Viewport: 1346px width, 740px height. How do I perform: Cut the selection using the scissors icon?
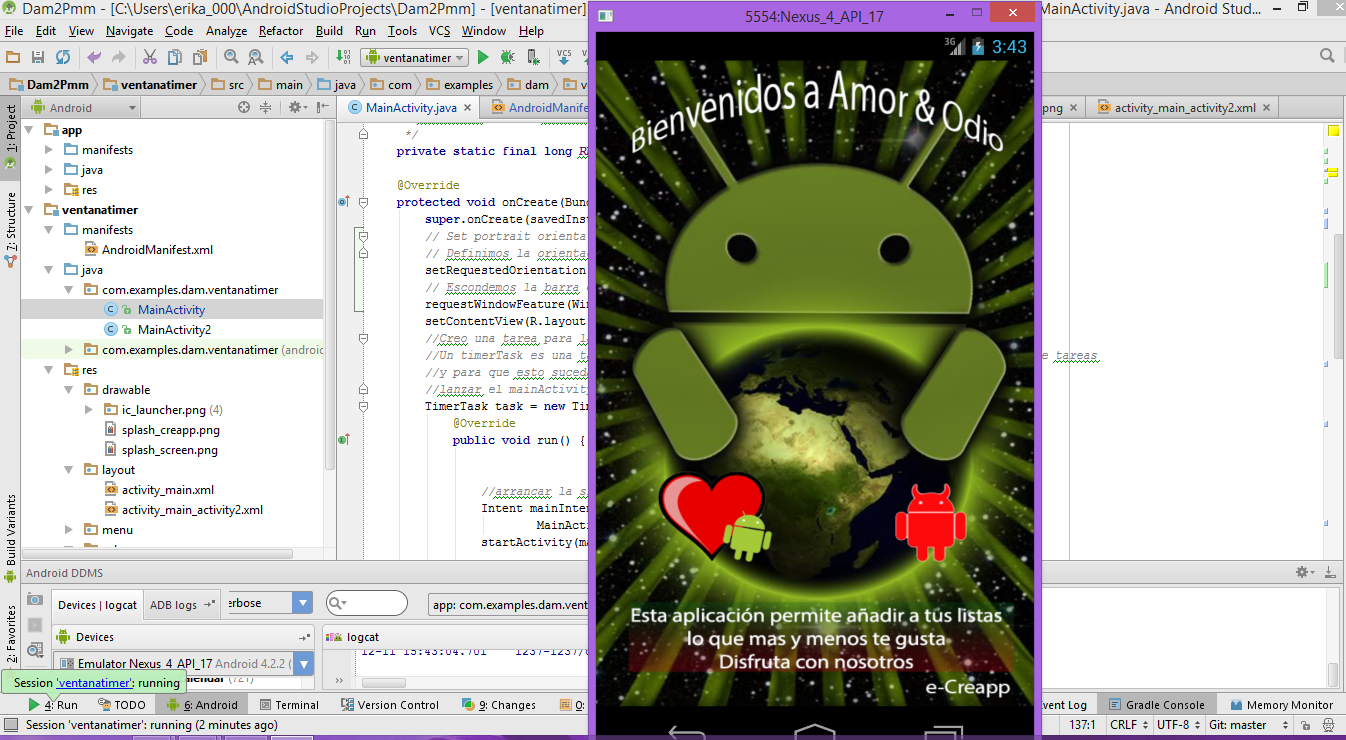(149, 58)
